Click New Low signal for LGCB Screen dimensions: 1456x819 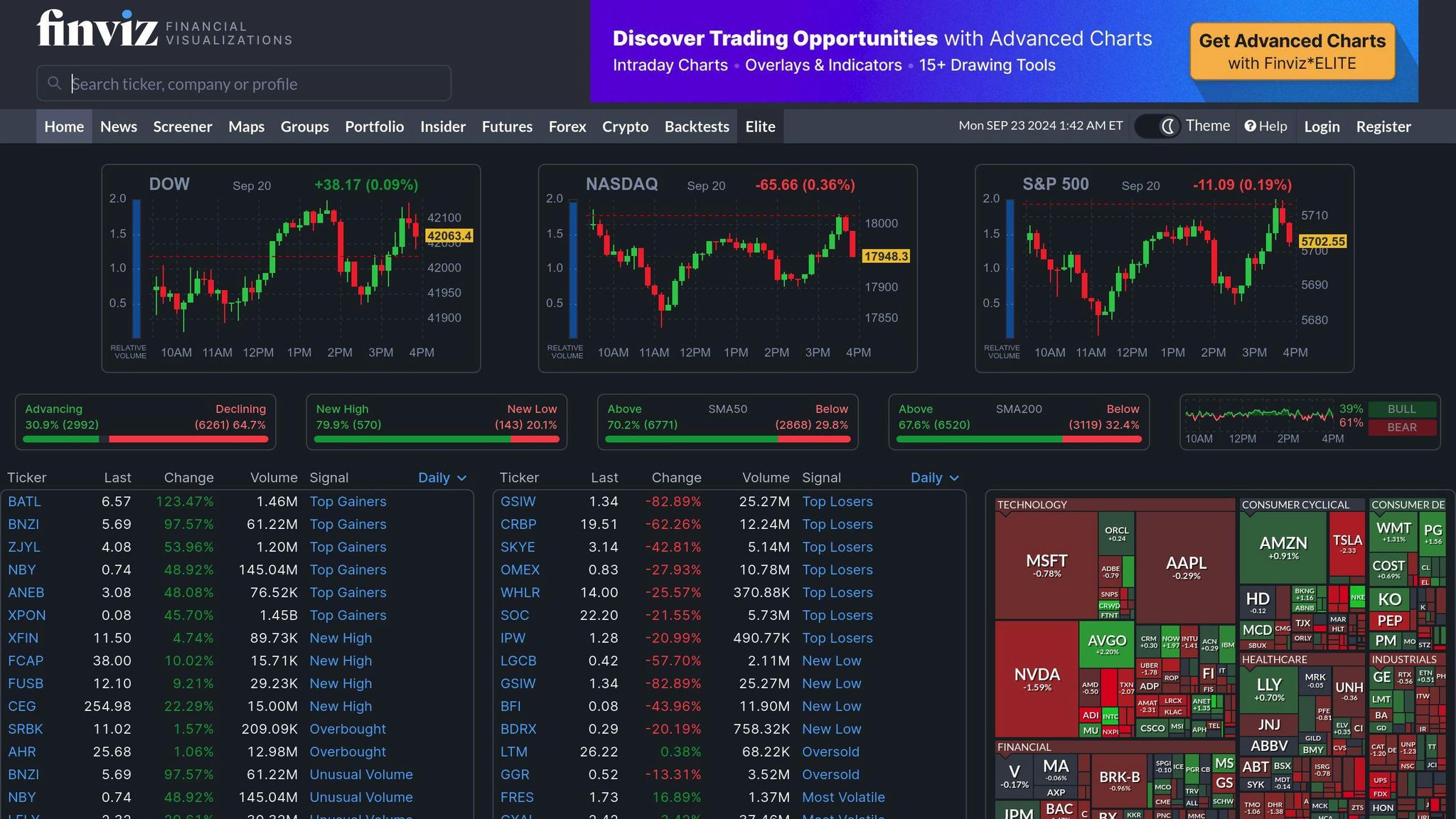[832, 660]
